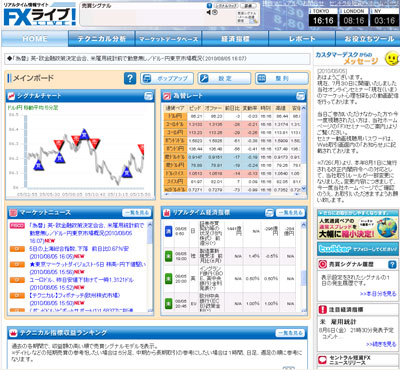Click the ポップアップ button
The width and height of the screenshot is (400, 370).
tap(167, 79)
